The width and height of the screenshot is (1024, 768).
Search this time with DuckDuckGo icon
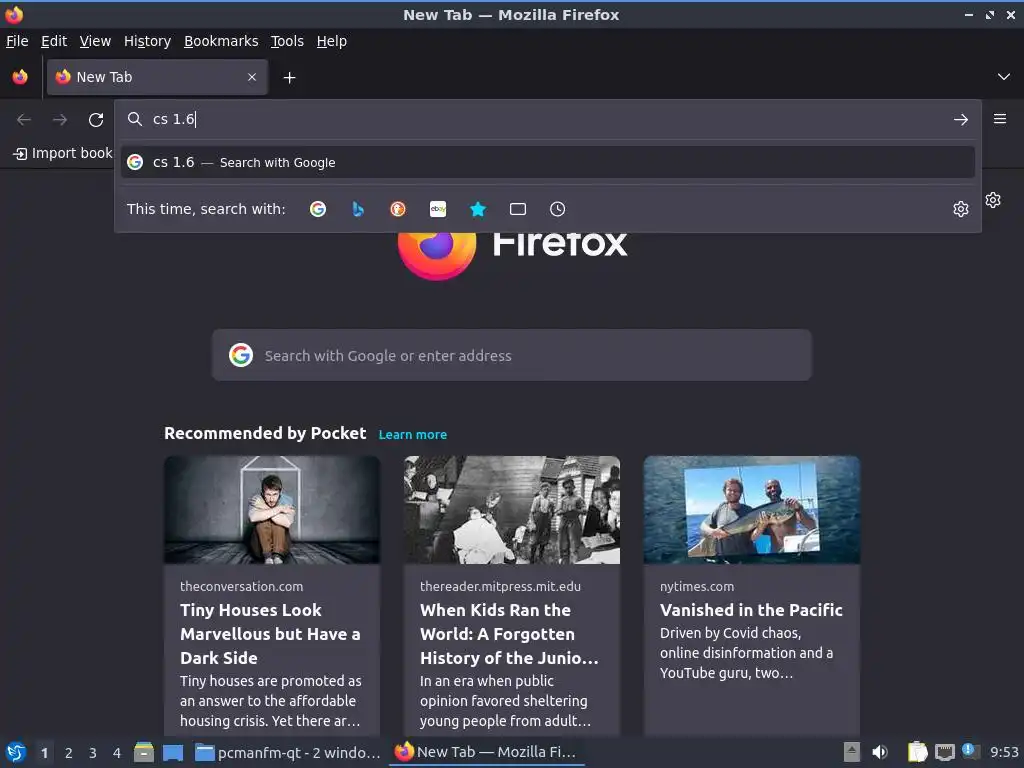pyautogui.click(x=398, y=209)
